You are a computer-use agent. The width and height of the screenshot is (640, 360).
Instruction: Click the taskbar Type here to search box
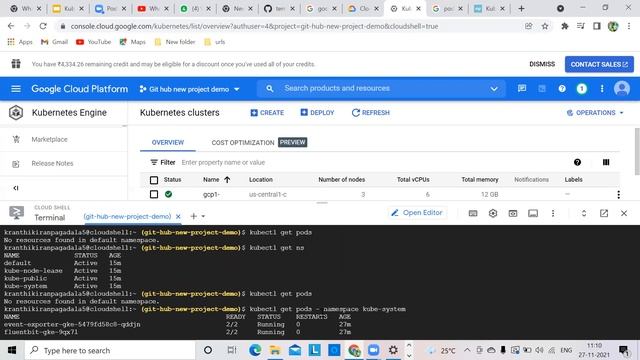[110, 350]
